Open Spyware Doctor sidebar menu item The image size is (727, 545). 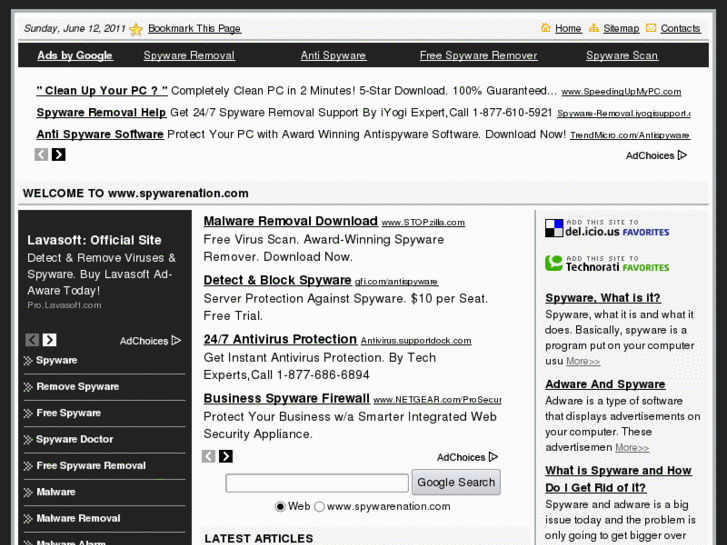(x=75, y=439)
